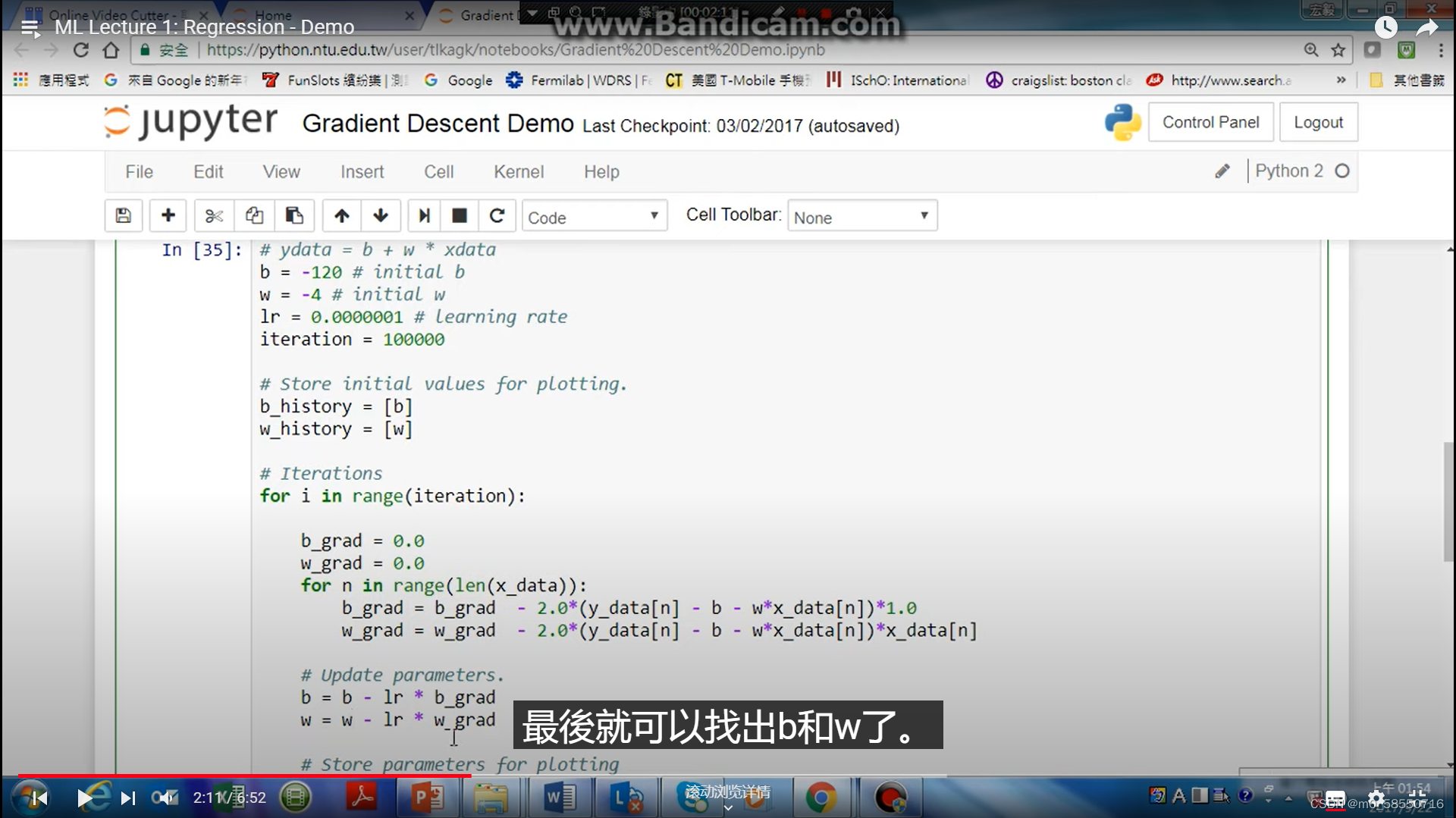This screenshot has height=818, width=1456.
Task: Rename notebook via Gradient Descent Demo title
Action: pyautogui.click(x=438, y=123)
